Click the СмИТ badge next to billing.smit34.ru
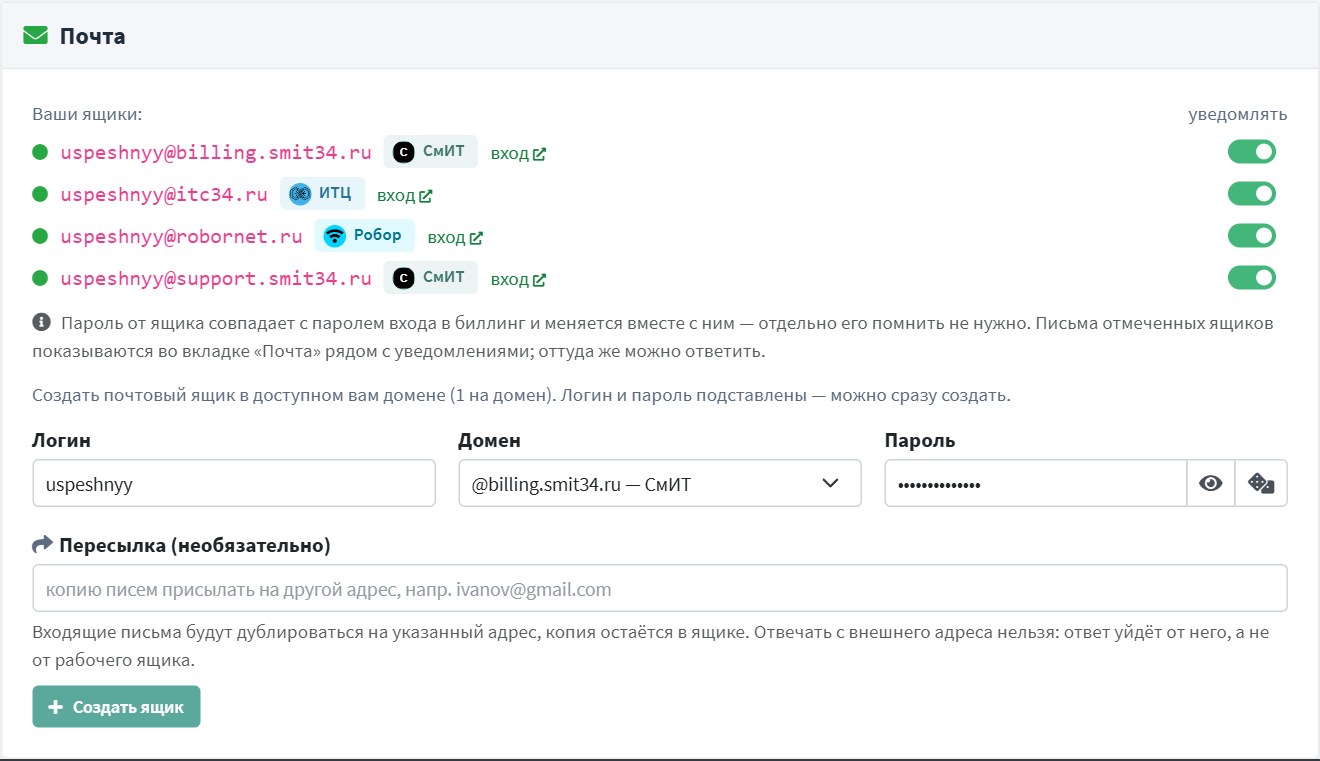Image resolution: width=1320 pixels, height=761 pixels. point(431,152)
